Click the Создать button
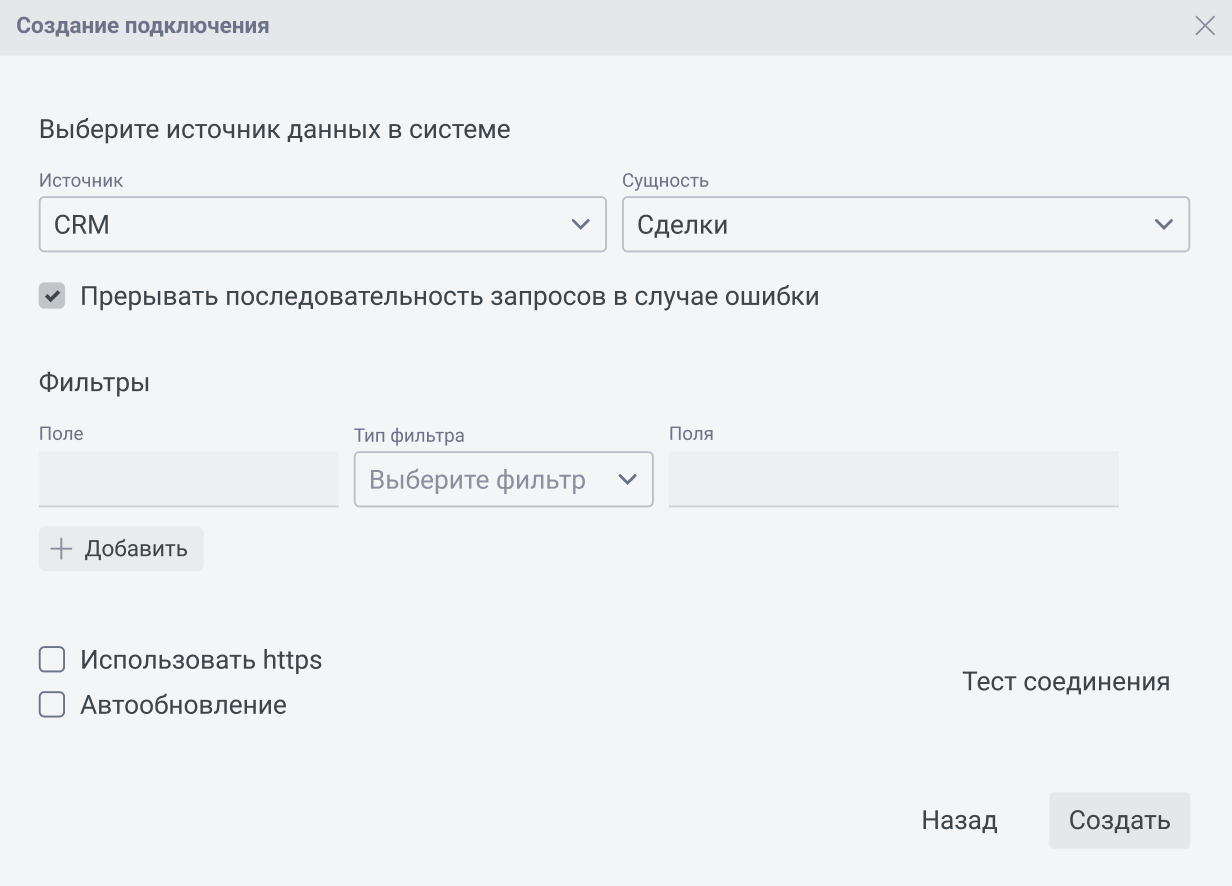This screenshot has width=1232, height=886. [x=1120, y=821]
